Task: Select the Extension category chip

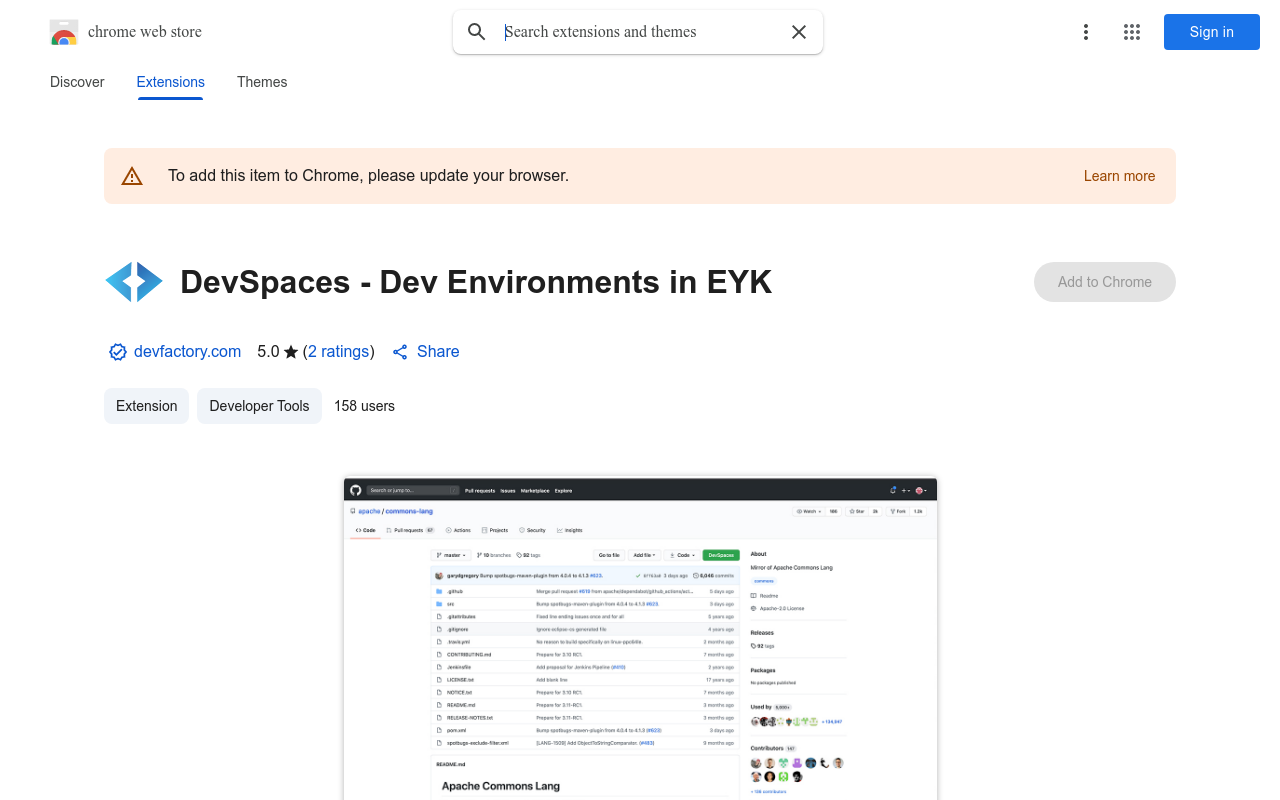Action: (x=146, y=406)
